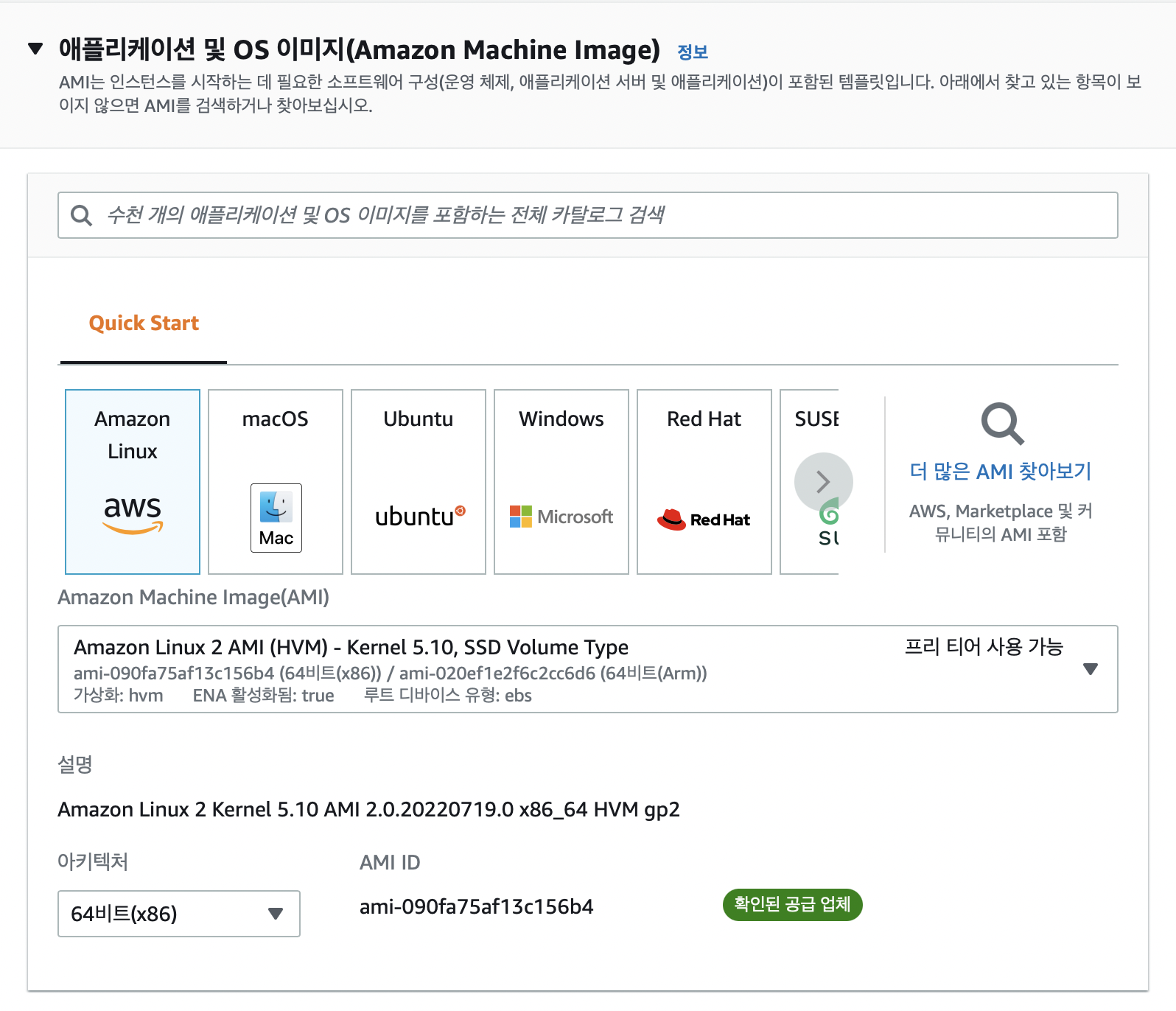Switch to the Quick Start tab
The height and width of the screenshot is (1011, 1176).
tap(144, 323)
